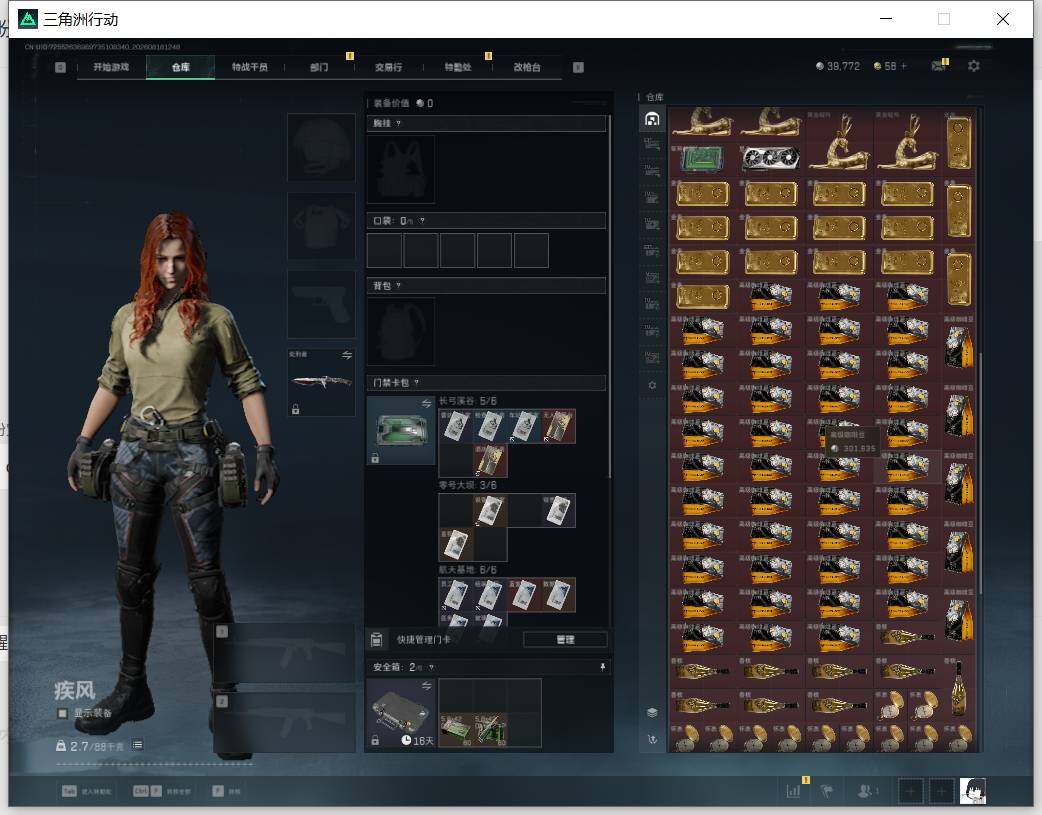Swap the keycard case via arrows icon
The image size is (1042, 815).
[427, 404]
